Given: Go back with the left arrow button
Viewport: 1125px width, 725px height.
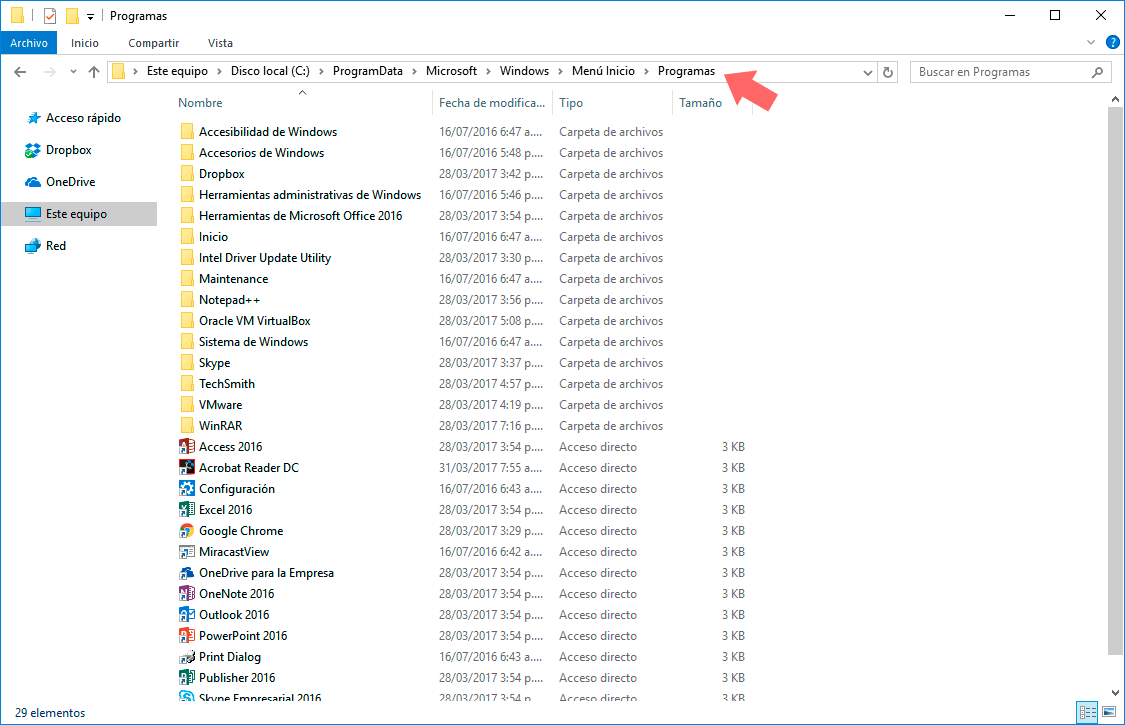Looking at the screenshot, I should pyautogui.click(x=20, y=72).
